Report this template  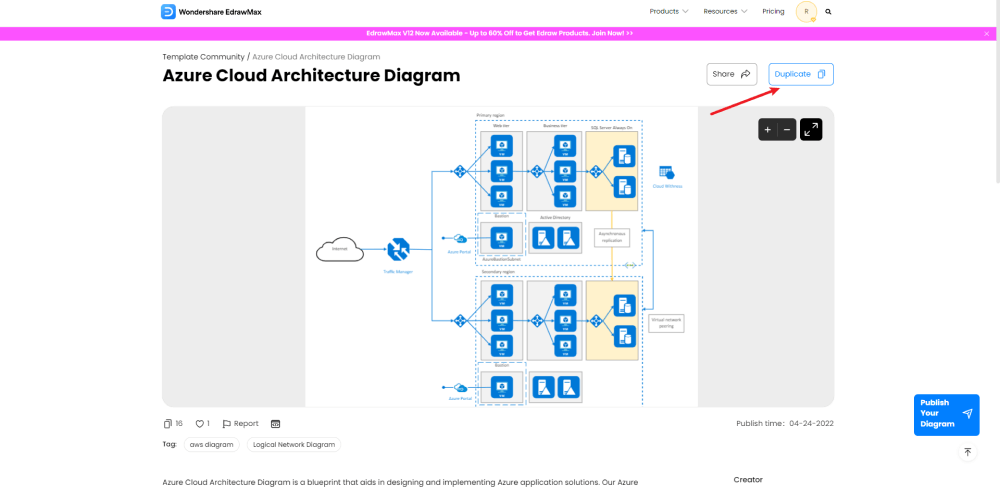click(240, 423)
